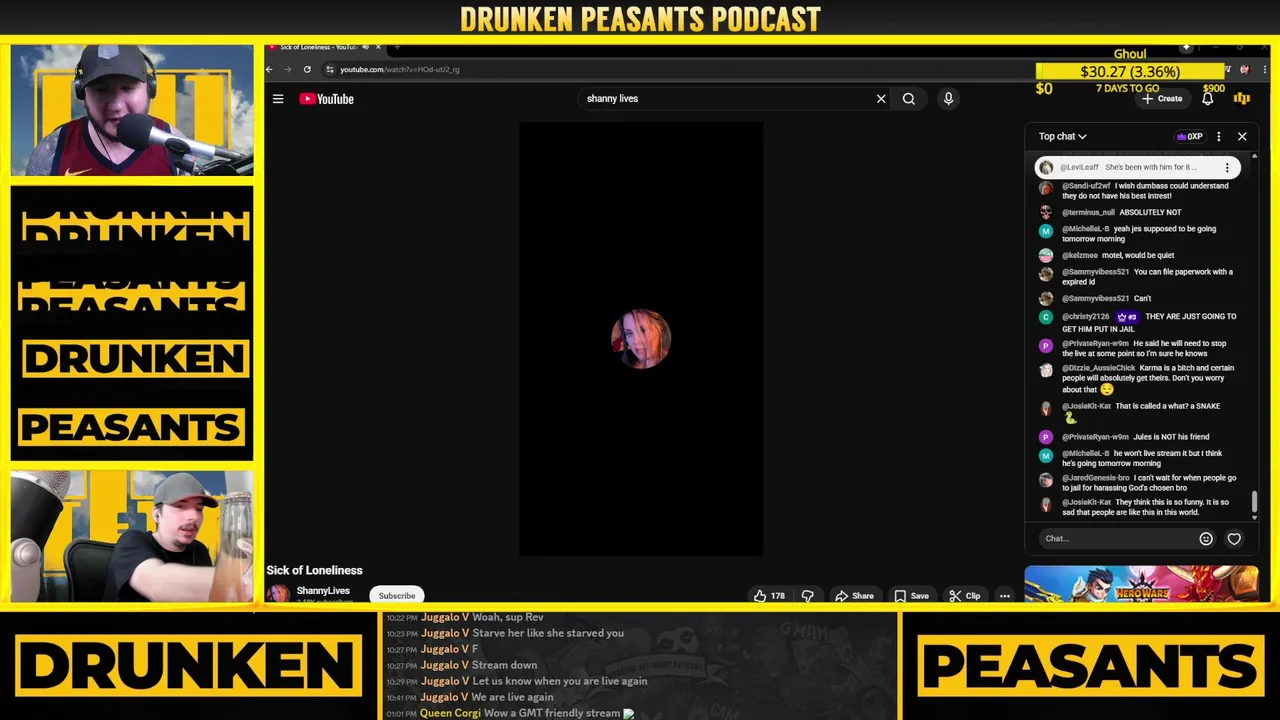The height and width of the screenshot is (720, 1280).
Task: Reload the page in the browser
Action: point(307,70)
